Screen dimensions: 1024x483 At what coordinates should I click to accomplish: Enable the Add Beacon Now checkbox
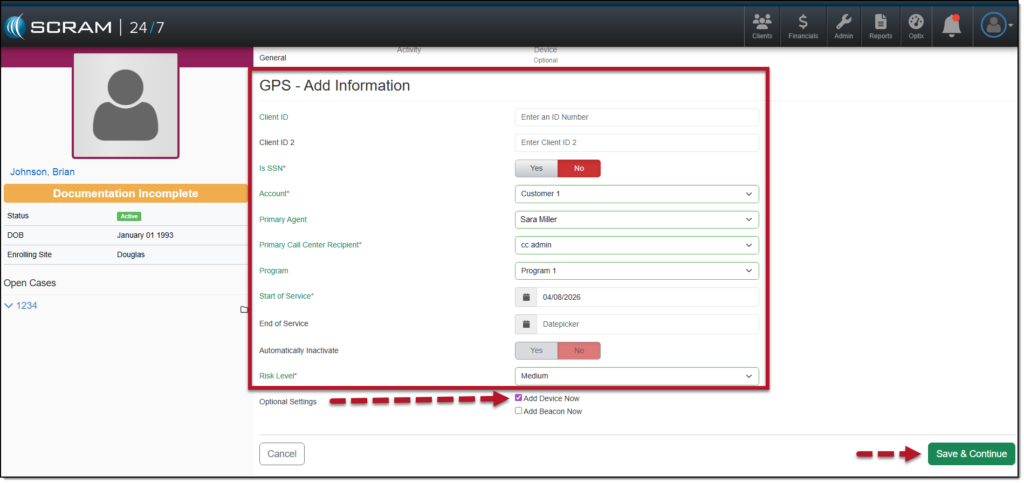[x=518, y=411]
